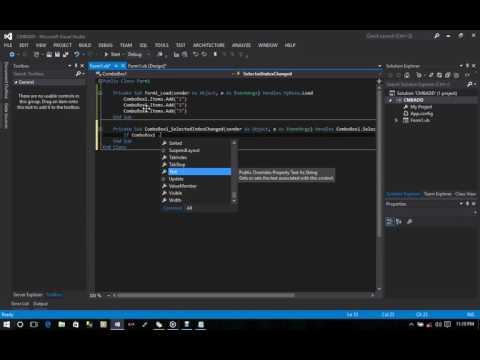Screen dimensions: 480x360
Task: Click the editor horizontal scrollbar
Action: [206, 295]
